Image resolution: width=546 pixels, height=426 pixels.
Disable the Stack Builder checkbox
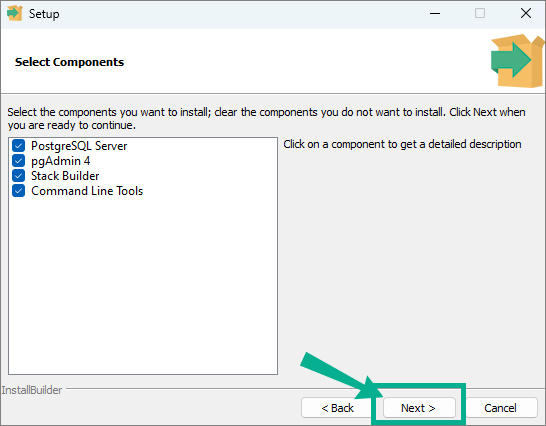tap(18, 176)
